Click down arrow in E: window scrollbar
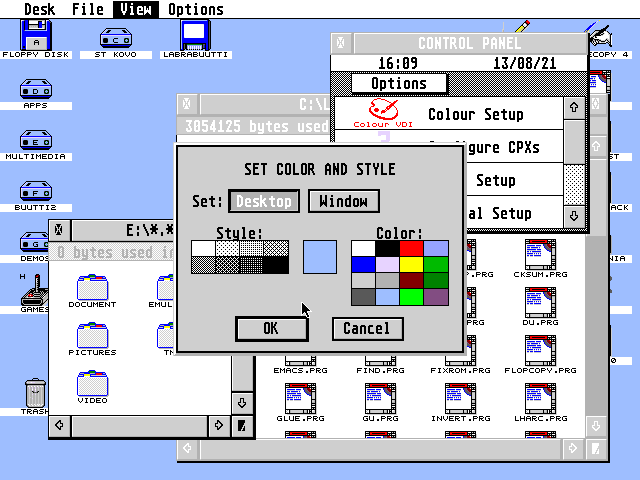Screen dimensions: 640x480 coord(242,403)
